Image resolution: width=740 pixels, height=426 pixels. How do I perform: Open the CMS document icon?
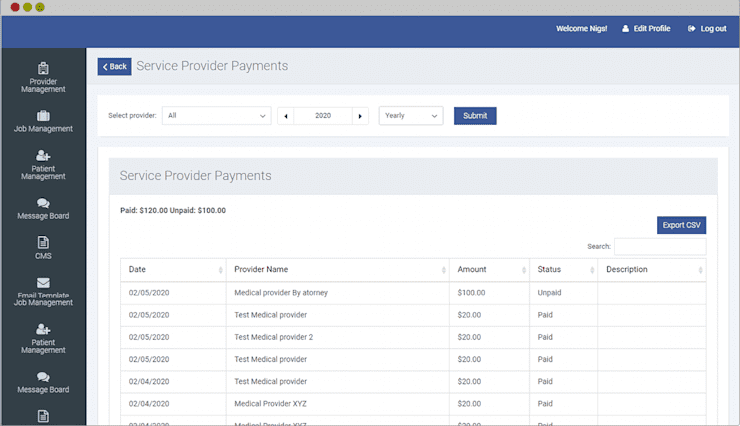point(43,242)
